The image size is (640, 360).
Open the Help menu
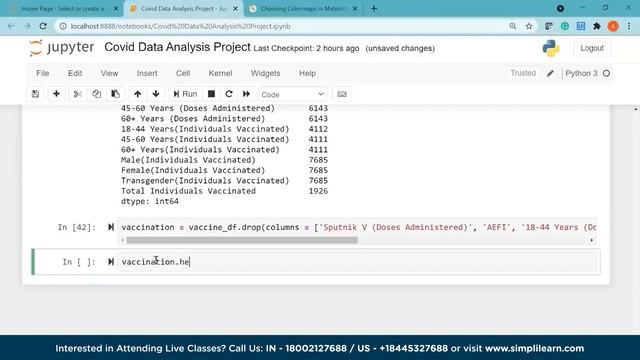pyautogui.click(x=307, y=73)
